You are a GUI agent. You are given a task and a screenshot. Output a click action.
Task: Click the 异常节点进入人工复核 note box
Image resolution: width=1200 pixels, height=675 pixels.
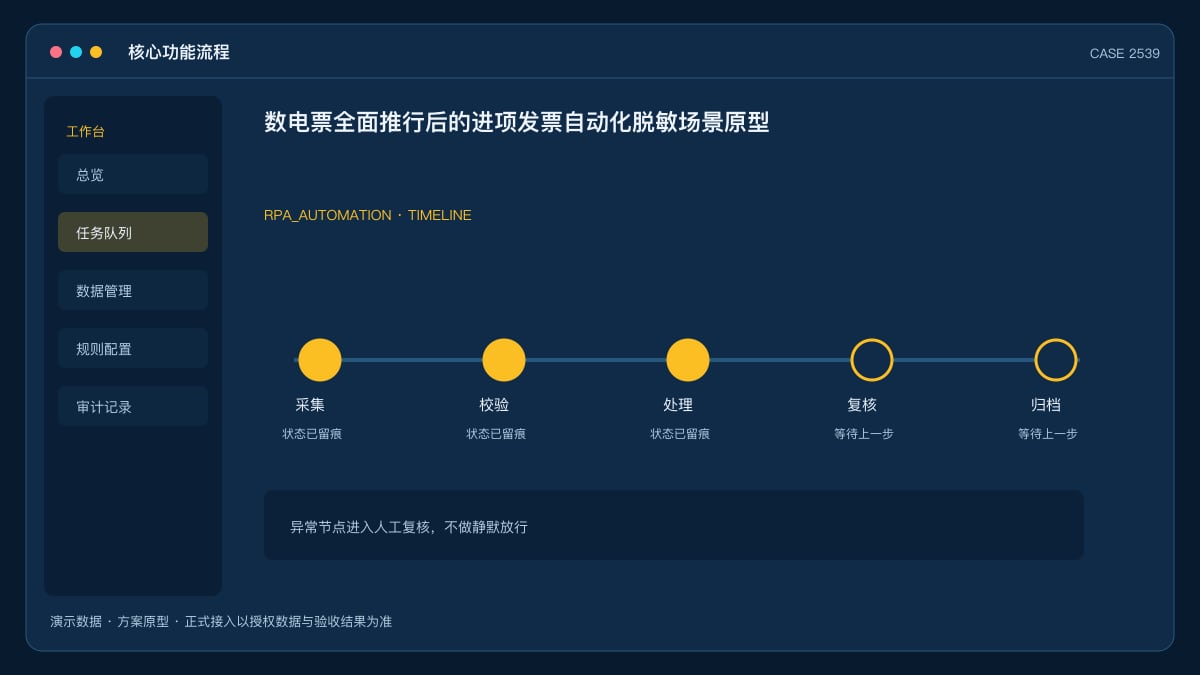pos(674,525)
